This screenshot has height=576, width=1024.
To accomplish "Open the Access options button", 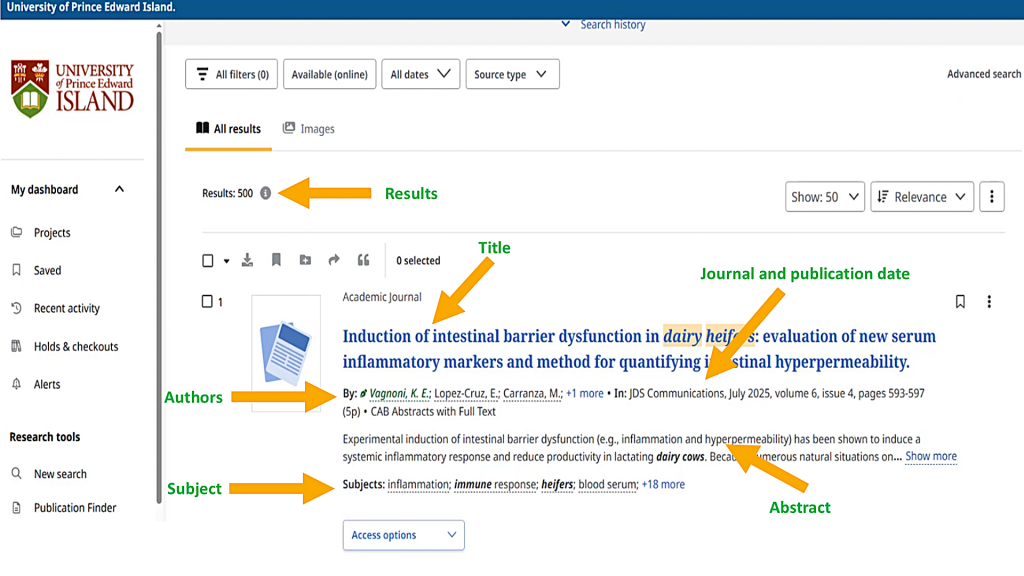I will coord(403,535).
